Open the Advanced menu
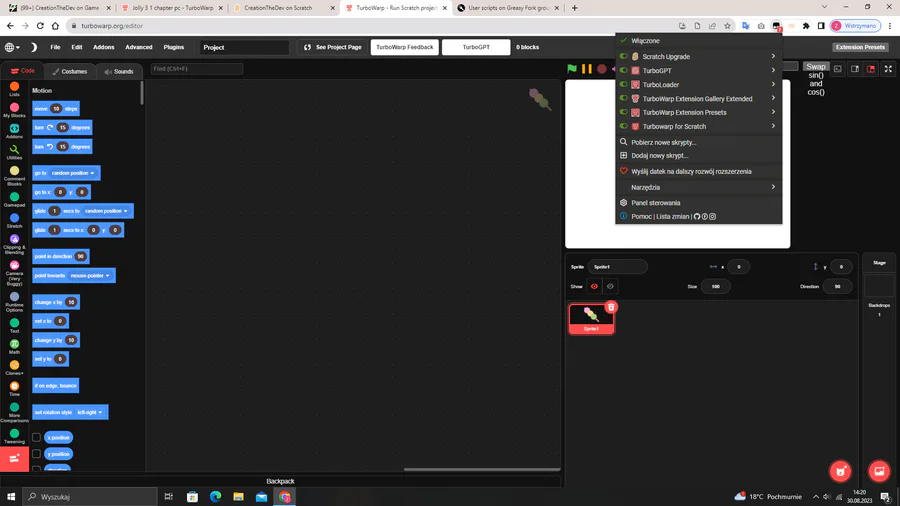This screenshot has width=900, height=506. point(139,47)
